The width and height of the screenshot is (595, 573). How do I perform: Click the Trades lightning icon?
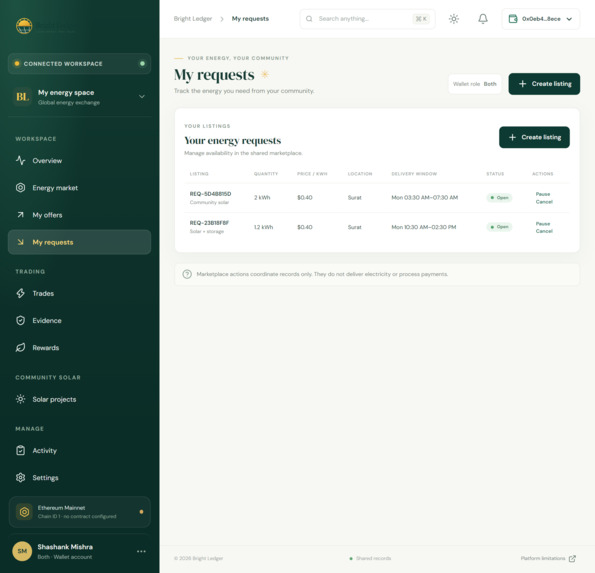click(x=20, y=293)
